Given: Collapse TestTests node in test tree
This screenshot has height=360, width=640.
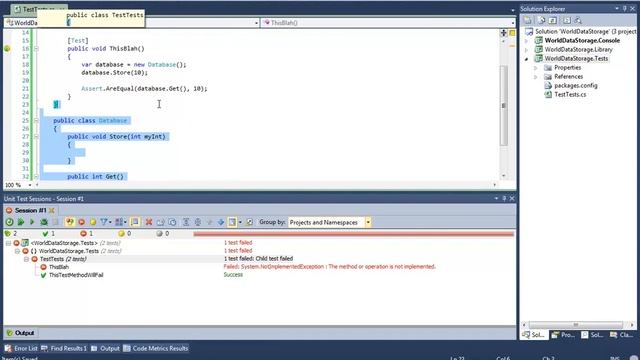Looking at the screenshot, I should tap(26, 259).
